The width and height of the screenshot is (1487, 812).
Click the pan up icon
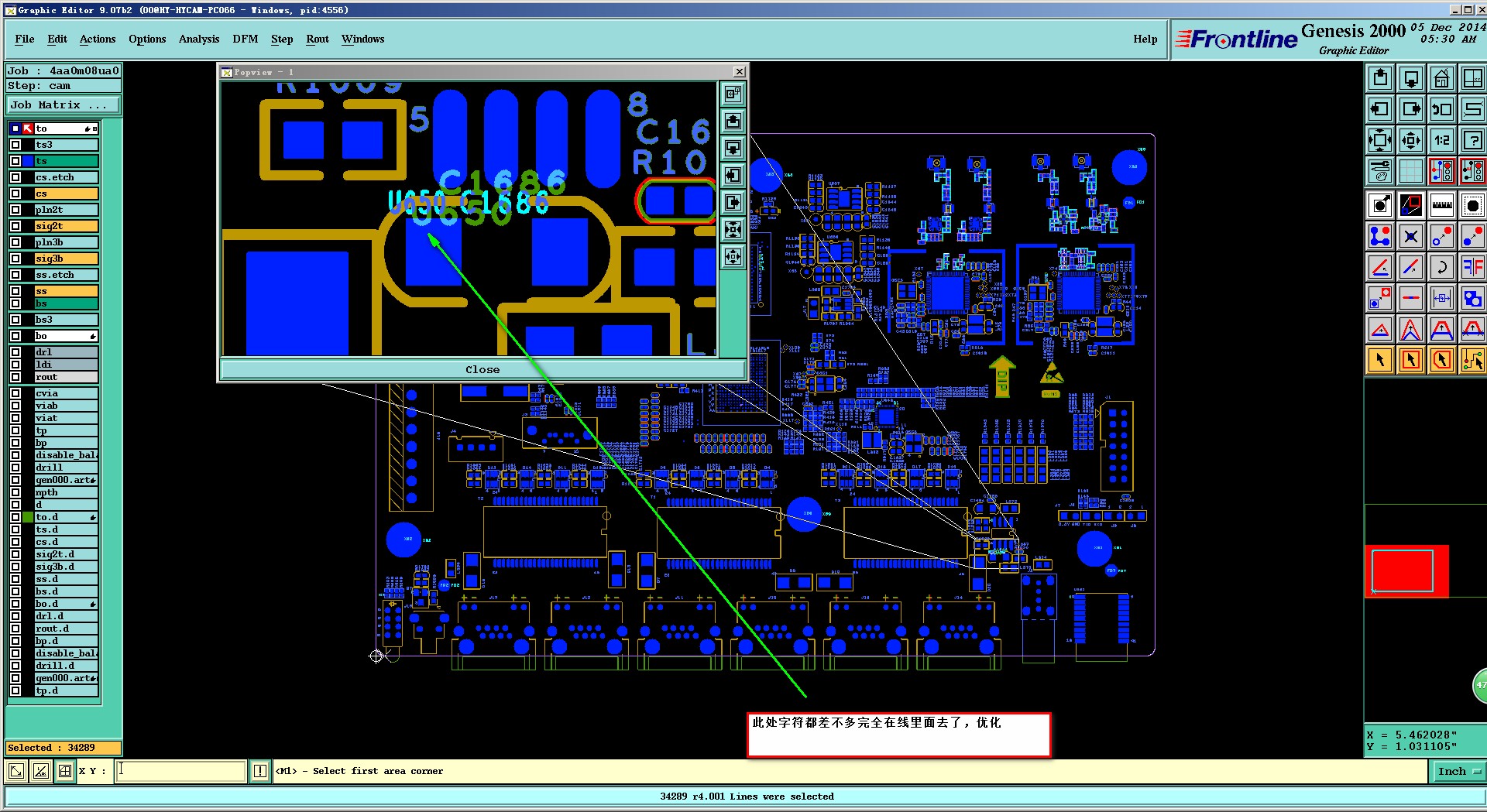click(1380, 78)
